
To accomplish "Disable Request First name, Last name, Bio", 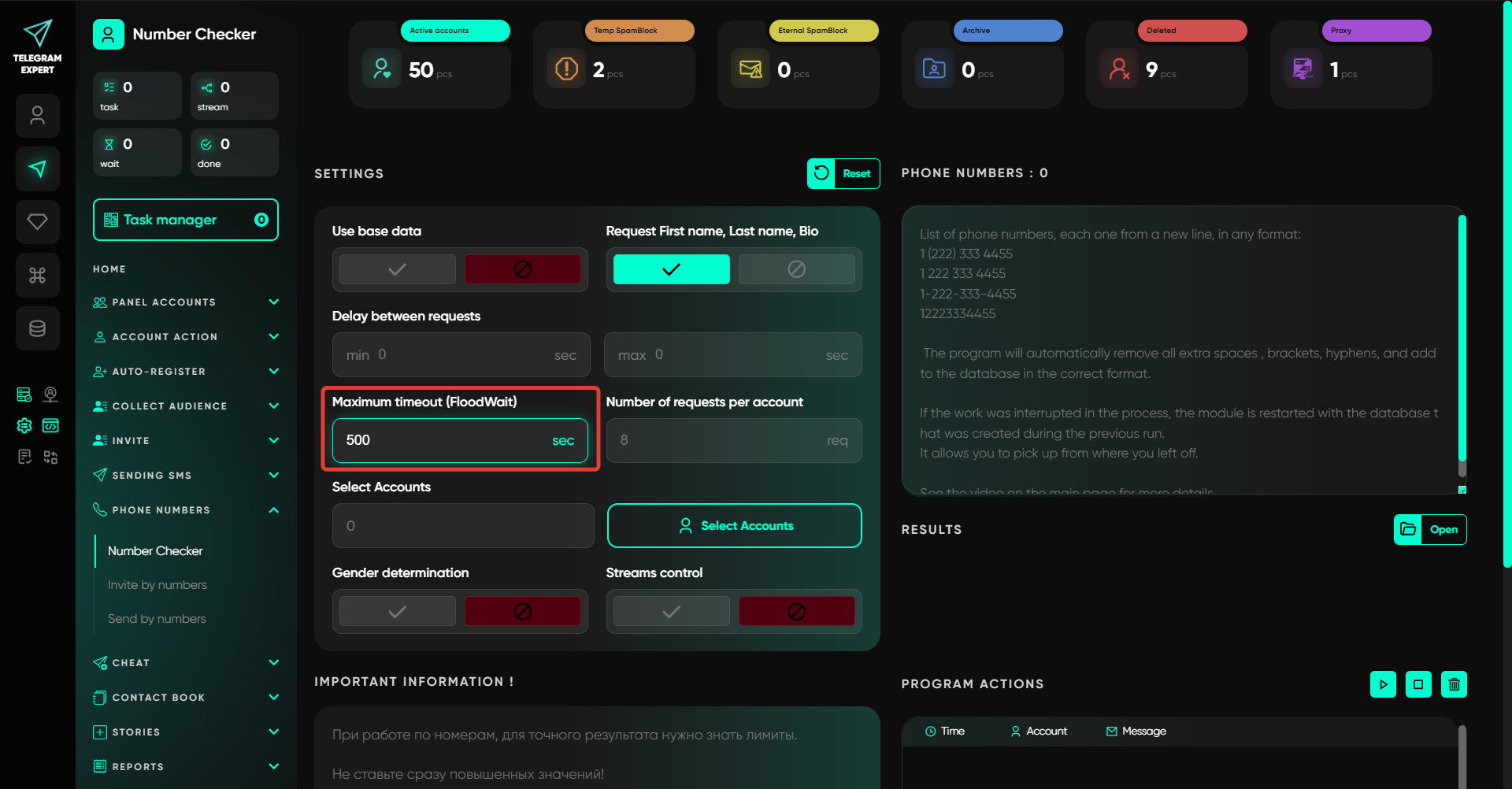I will 796,269.
